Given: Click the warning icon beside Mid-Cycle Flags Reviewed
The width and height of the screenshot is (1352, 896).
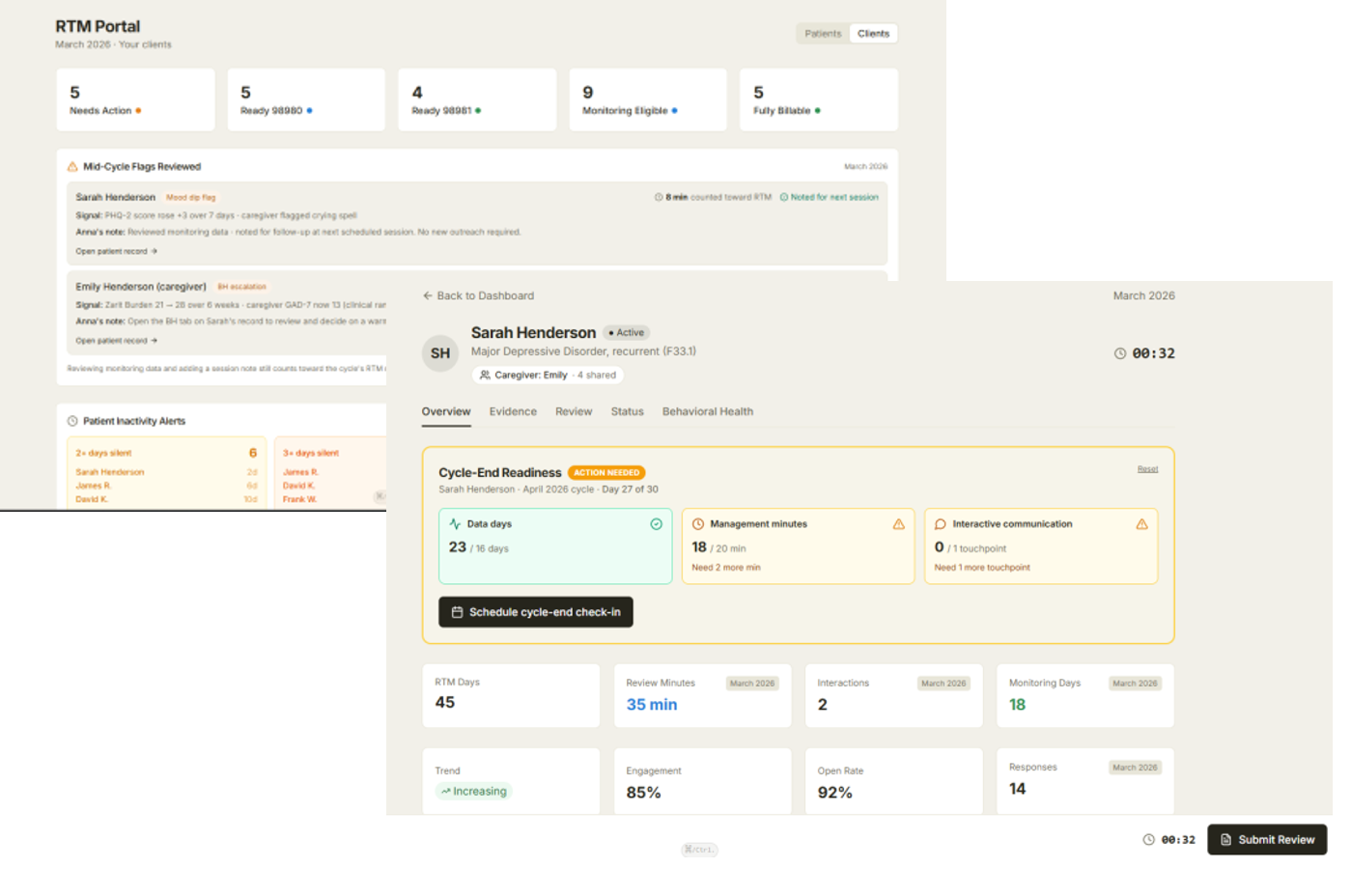Looking at the screenshot, I should 72,167.
